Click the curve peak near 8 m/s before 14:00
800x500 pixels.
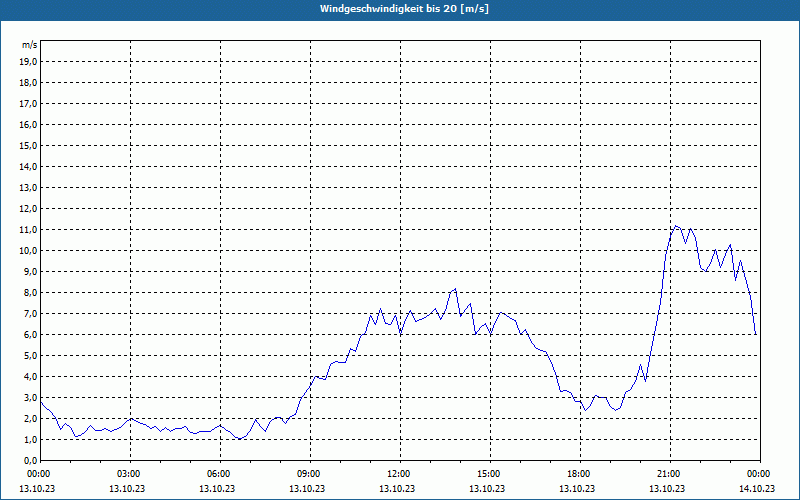point(455,289)
